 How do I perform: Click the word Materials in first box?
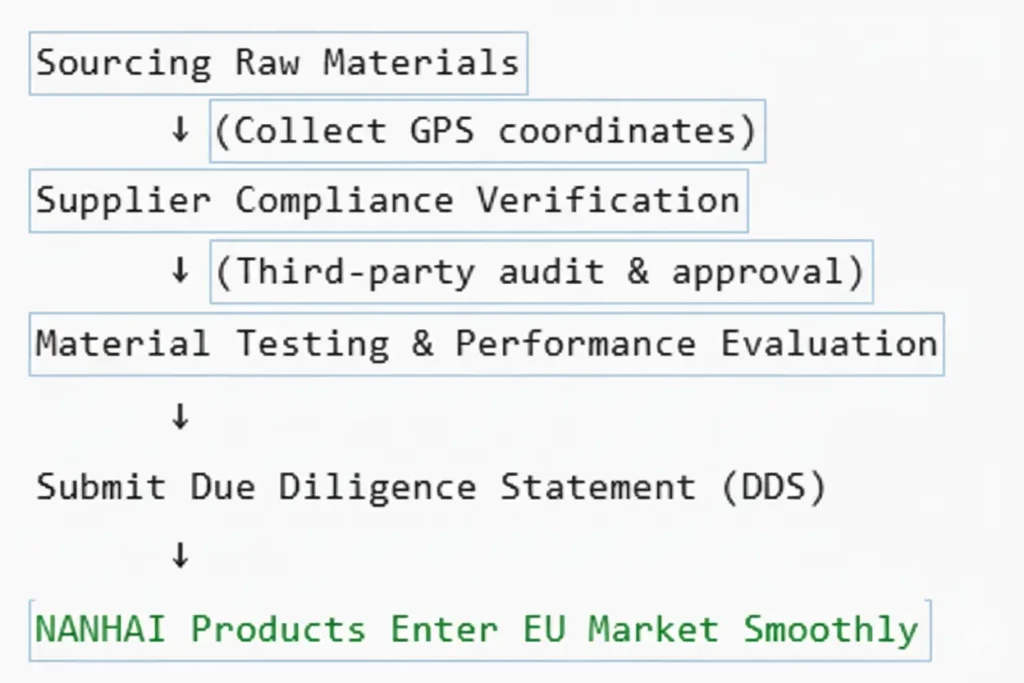pyautogui.click(x=421, y=63)
